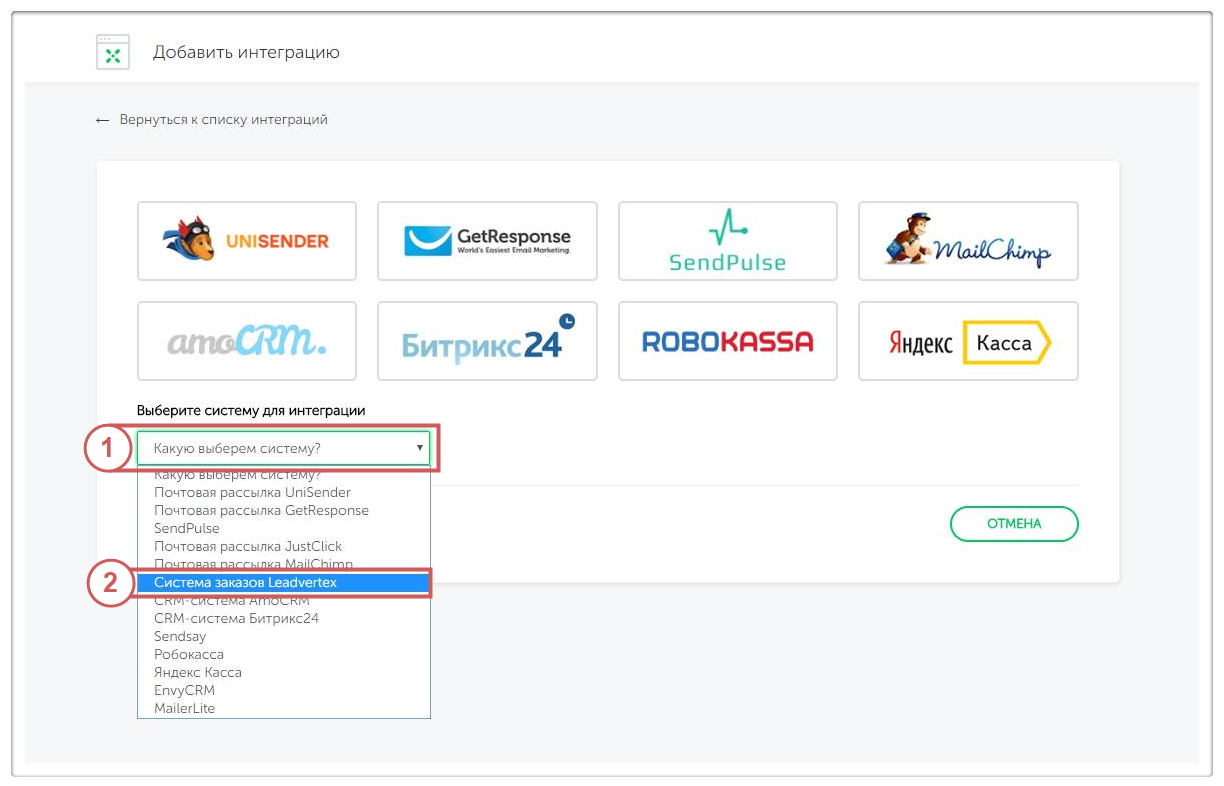The image size is (1224, 786).
Task: Choose the SendPulse logo tile
Action: click(x=728, y=241)
